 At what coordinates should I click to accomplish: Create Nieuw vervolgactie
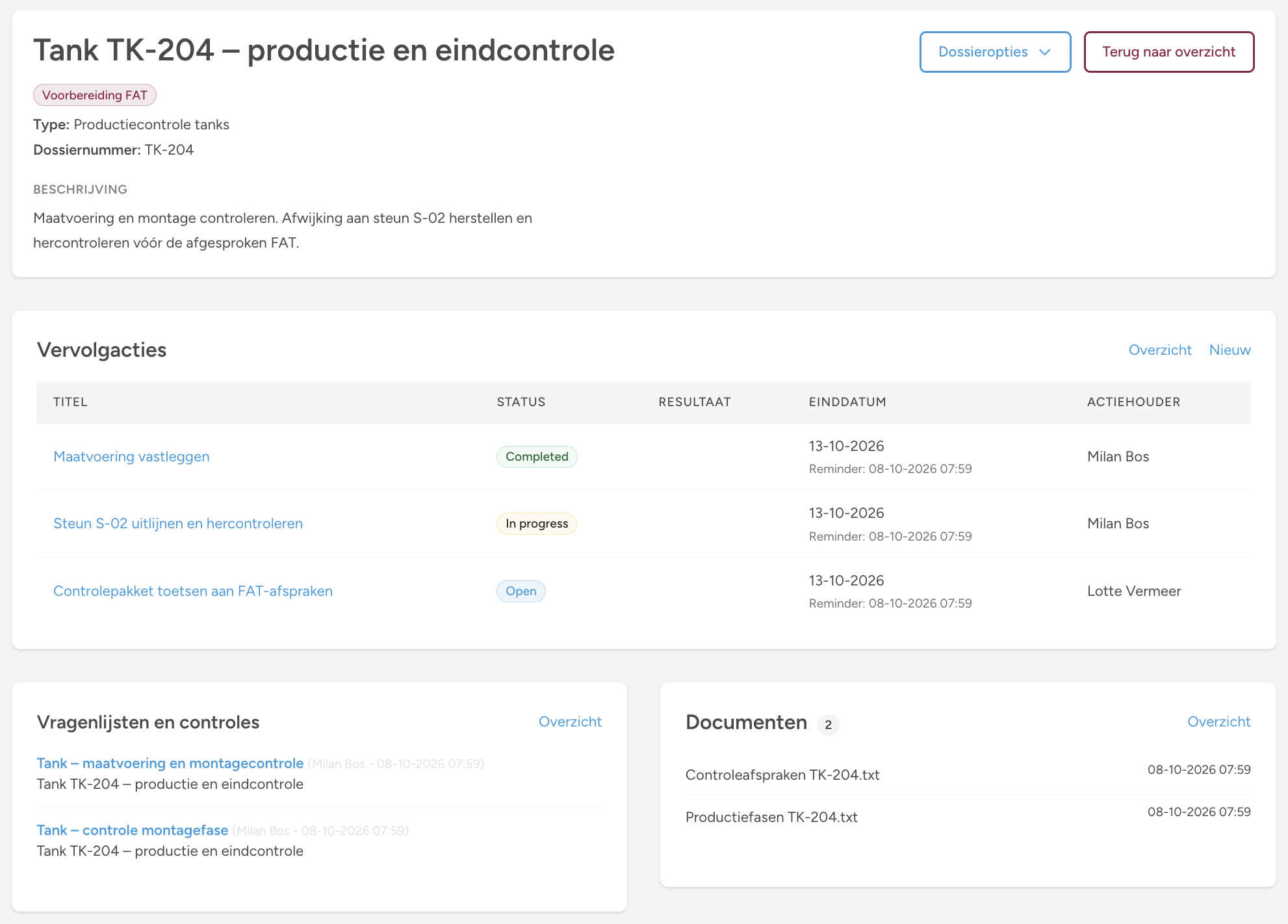1230,350
